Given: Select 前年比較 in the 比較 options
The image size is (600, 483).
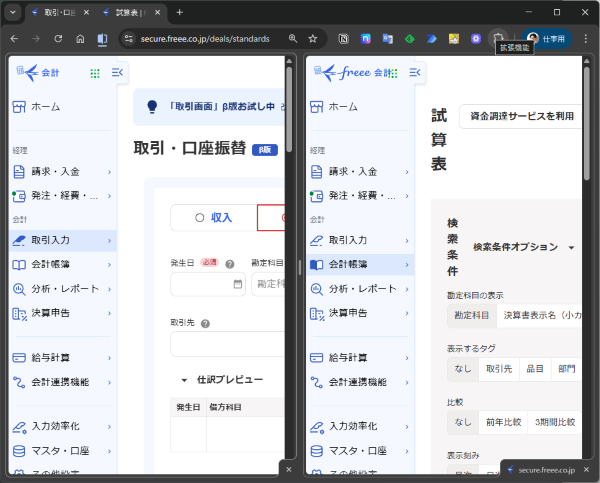Looking at the screenshot, I should (501, 422).
